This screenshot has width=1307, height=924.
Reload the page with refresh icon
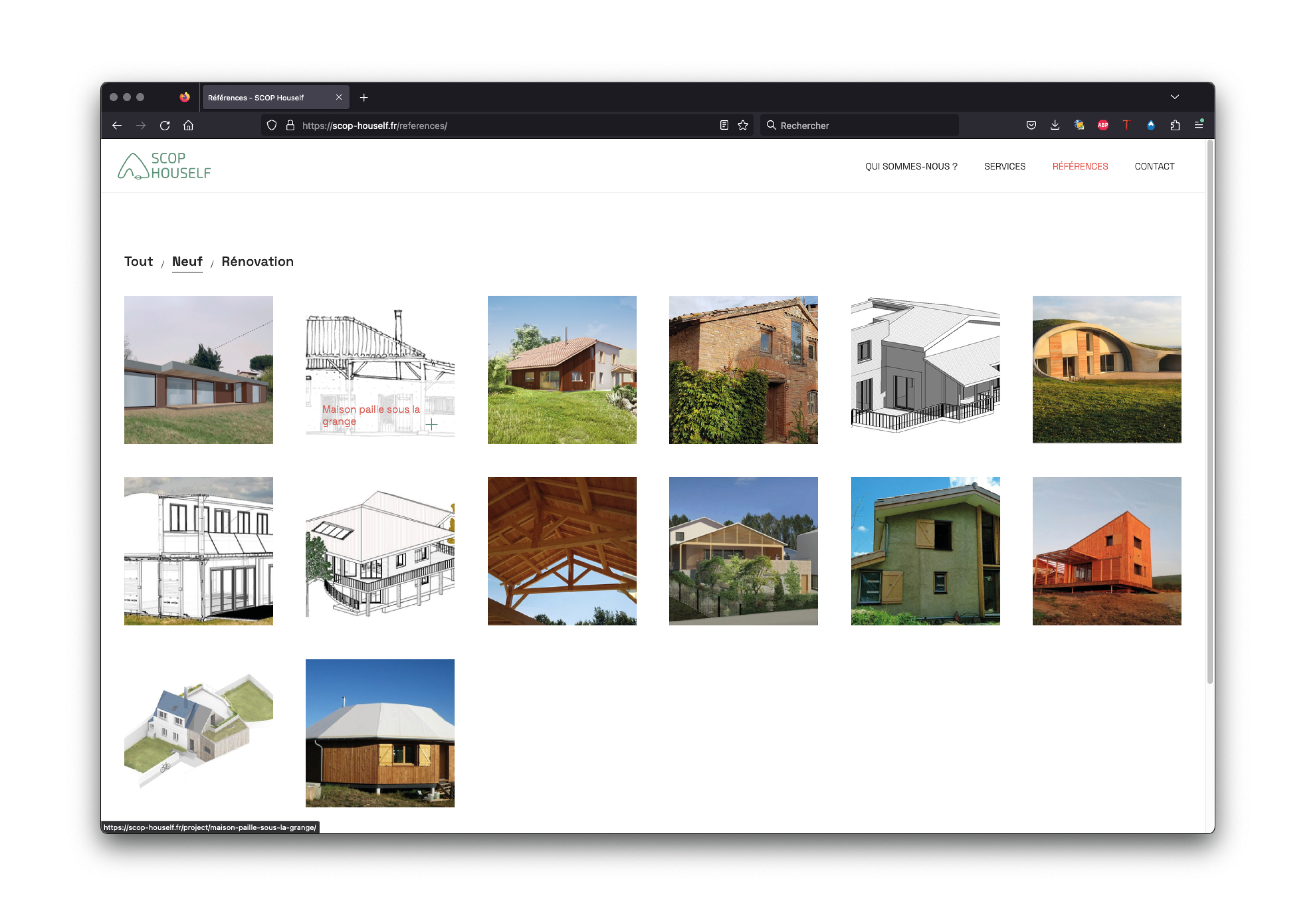(x=165, y=125)
